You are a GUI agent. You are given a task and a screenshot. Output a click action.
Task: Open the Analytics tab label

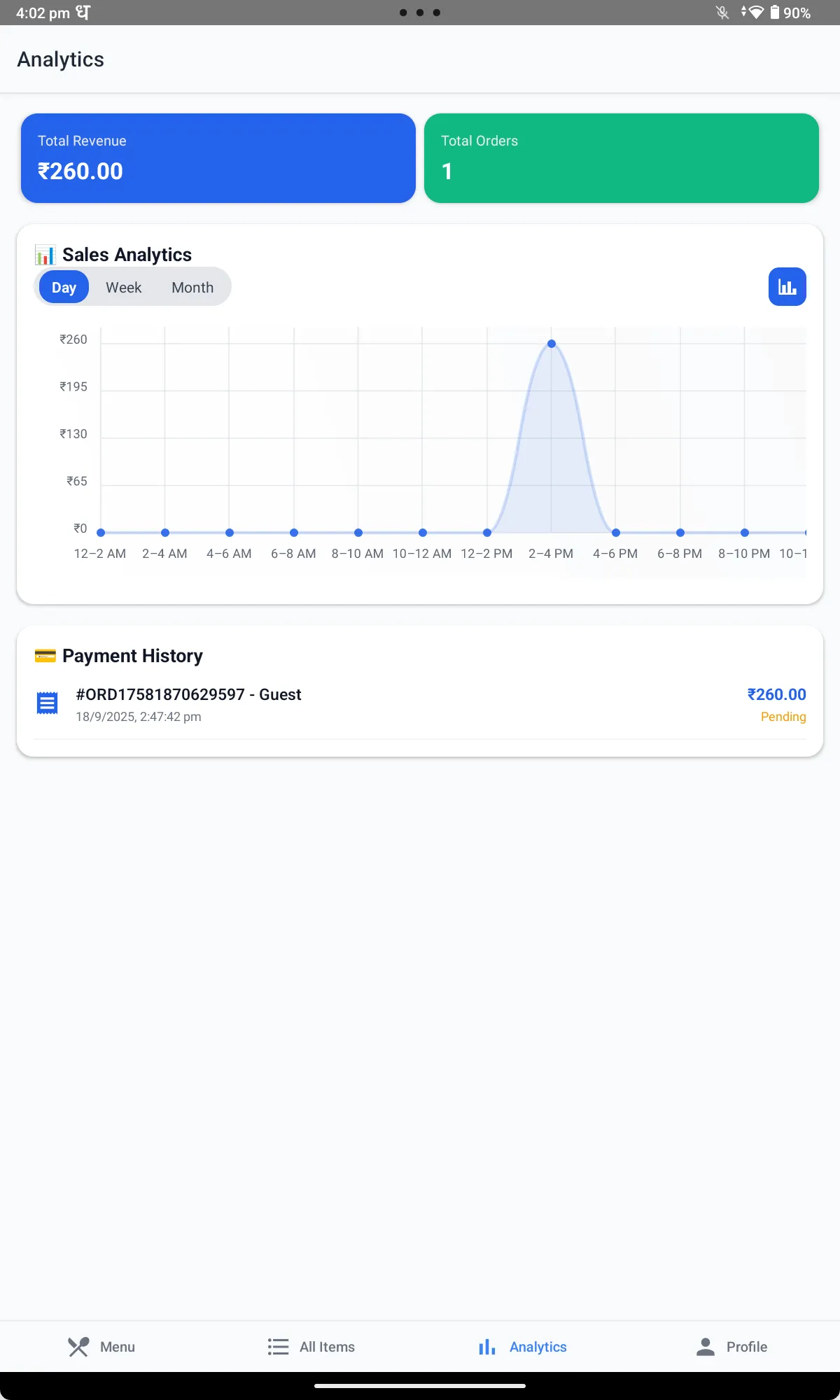538,1347
